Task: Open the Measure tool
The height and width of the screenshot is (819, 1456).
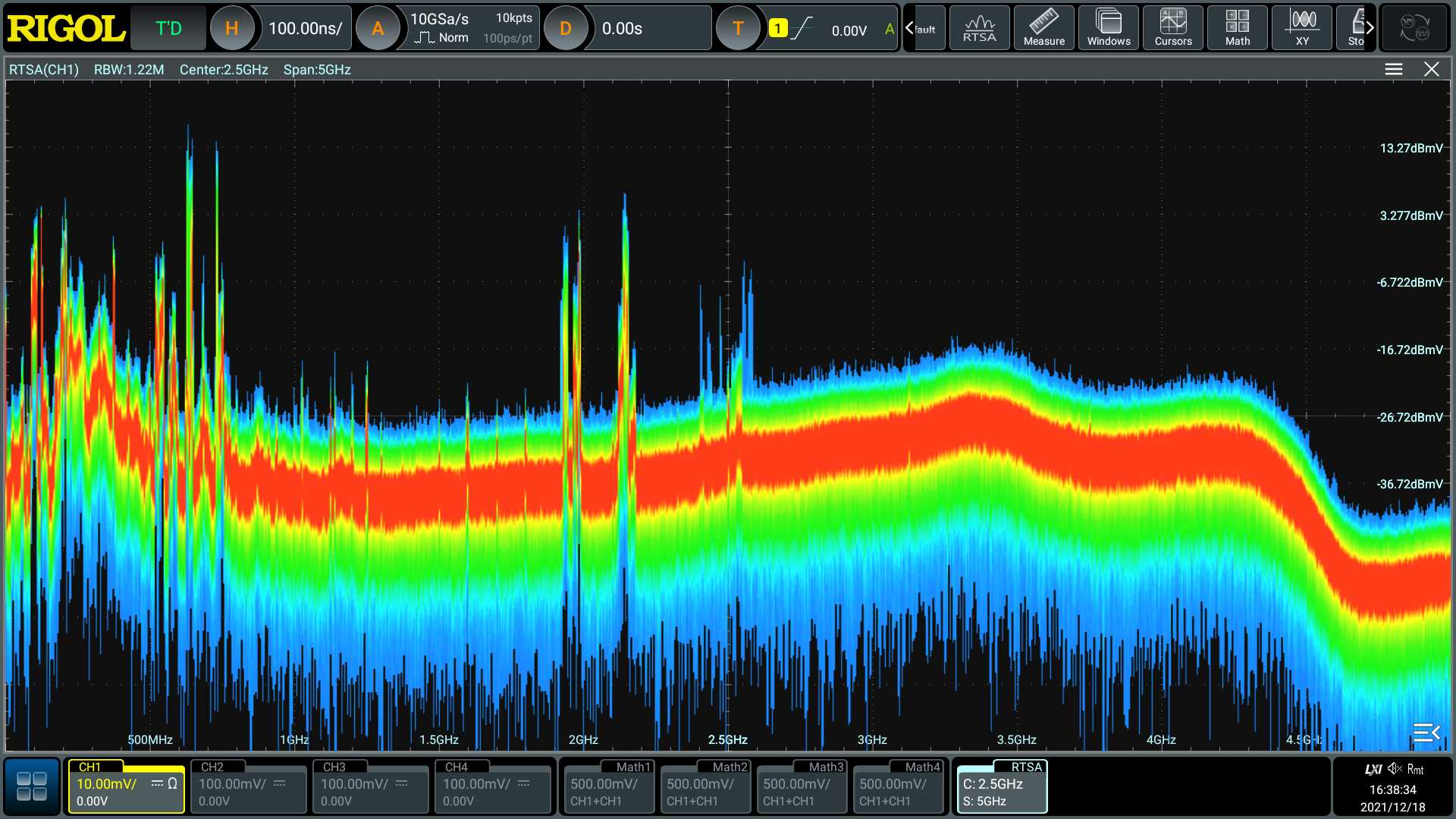Action: [1043, 28]
